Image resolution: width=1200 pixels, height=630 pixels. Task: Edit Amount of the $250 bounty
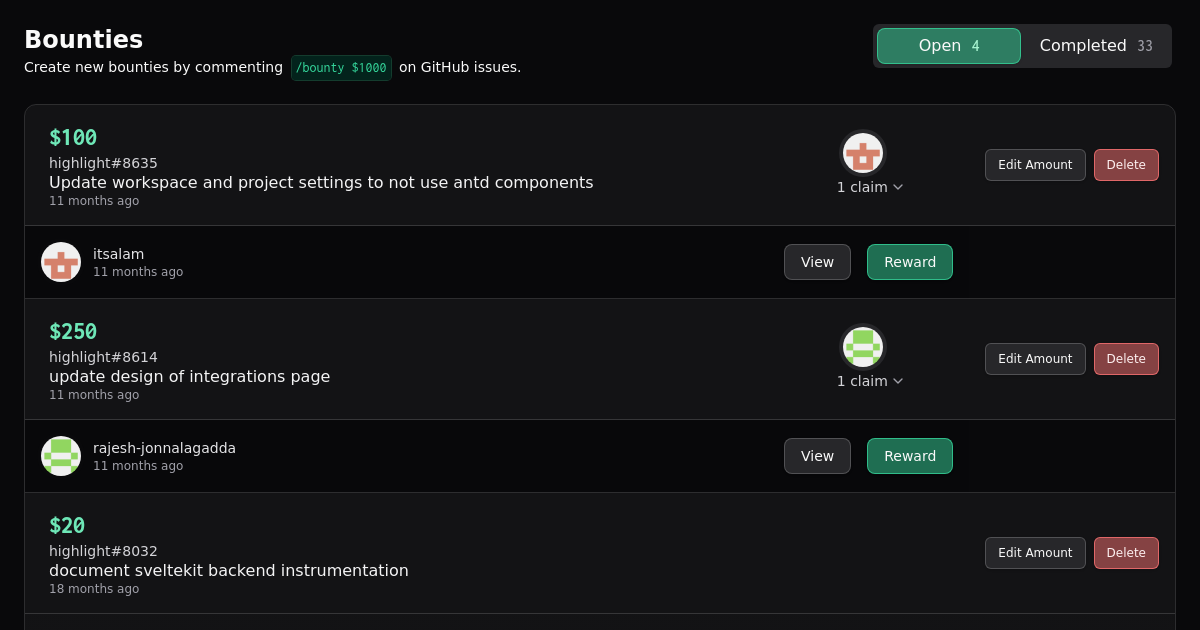click(x=1035, y=359)
